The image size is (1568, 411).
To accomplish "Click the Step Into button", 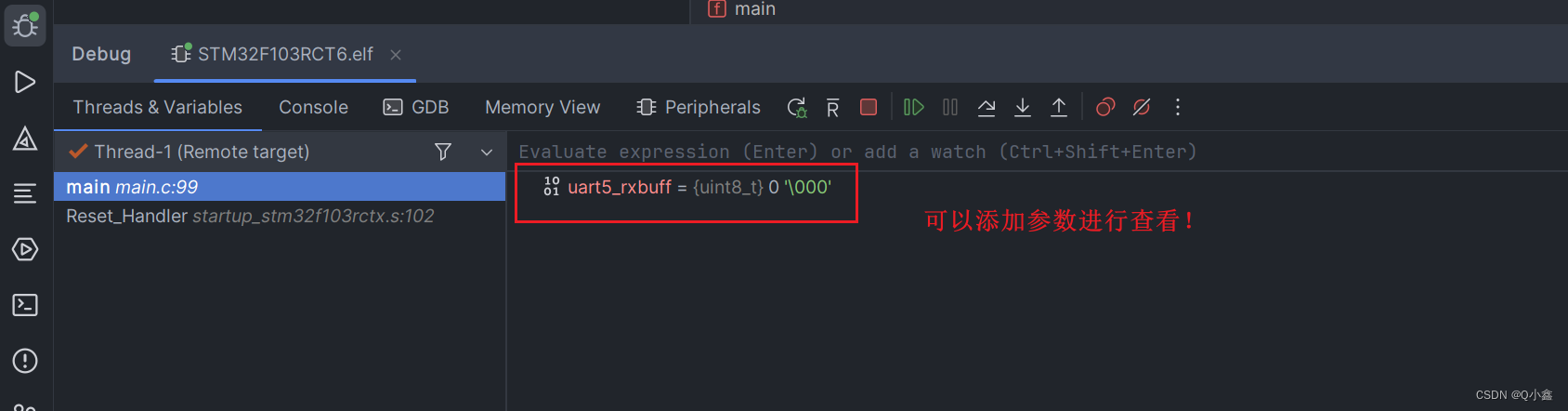I will coord(1023,107).
